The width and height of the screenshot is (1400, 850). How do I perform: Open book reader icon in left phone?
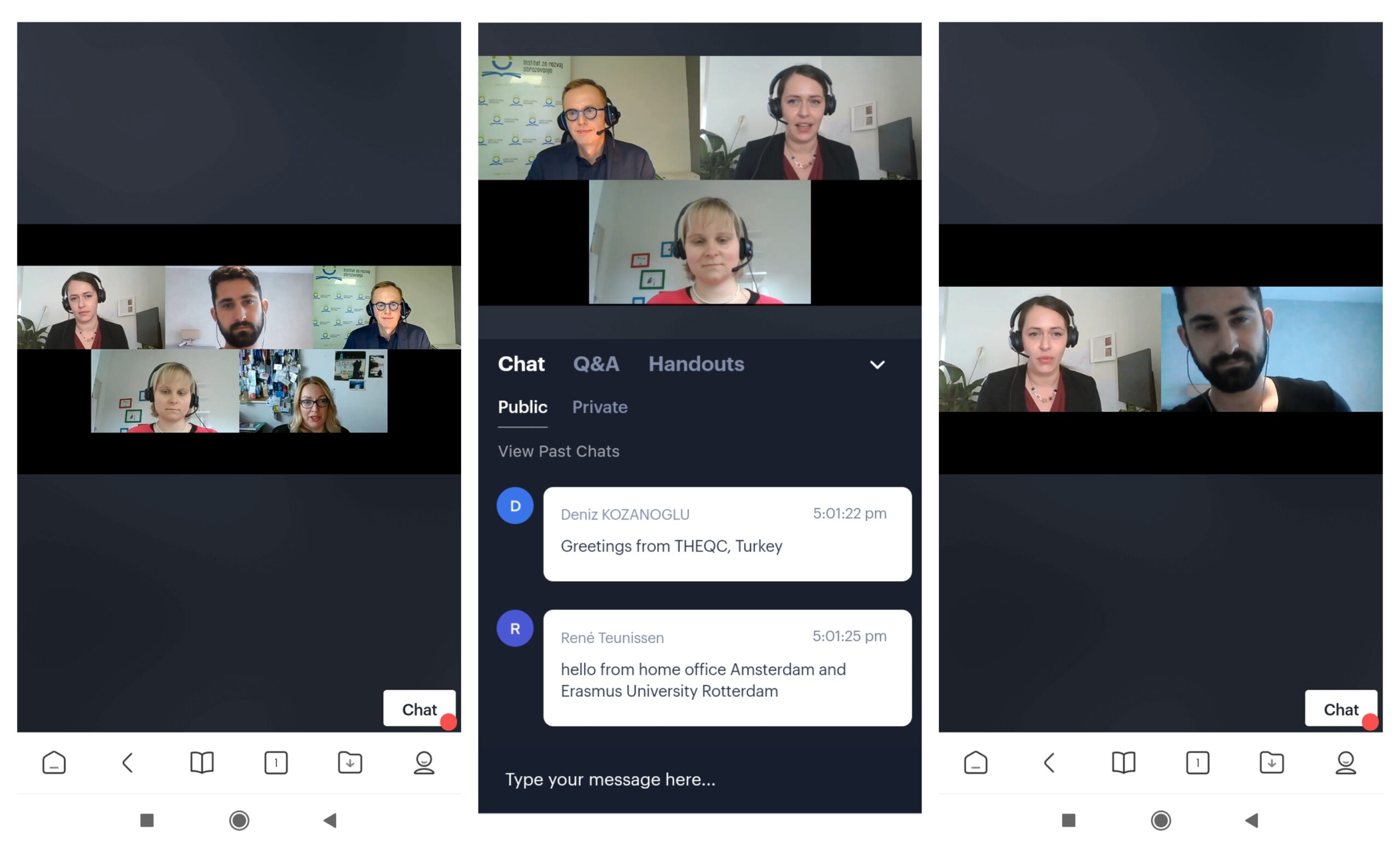pos(202,762)
